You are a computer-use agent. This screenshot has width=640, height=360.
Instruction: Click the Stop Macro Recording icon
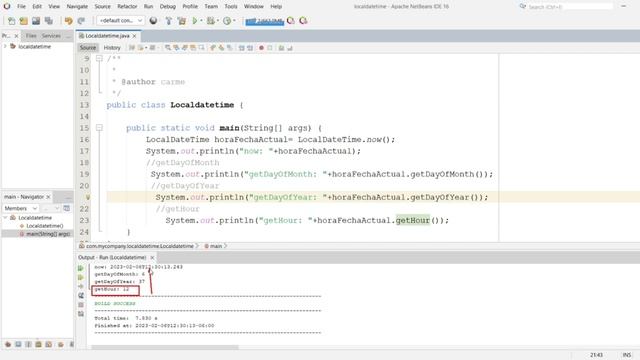[x=270, y=48]
